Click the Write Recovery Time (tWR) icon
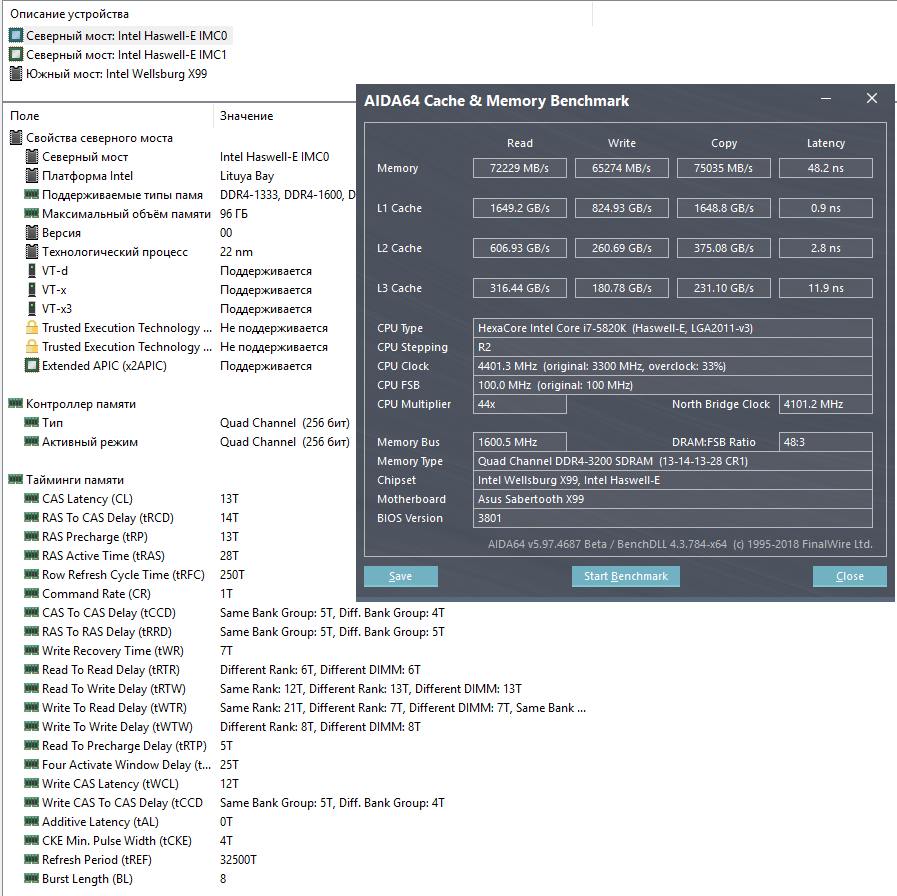Viewport: 897px width, 896px height. [32, 651]
